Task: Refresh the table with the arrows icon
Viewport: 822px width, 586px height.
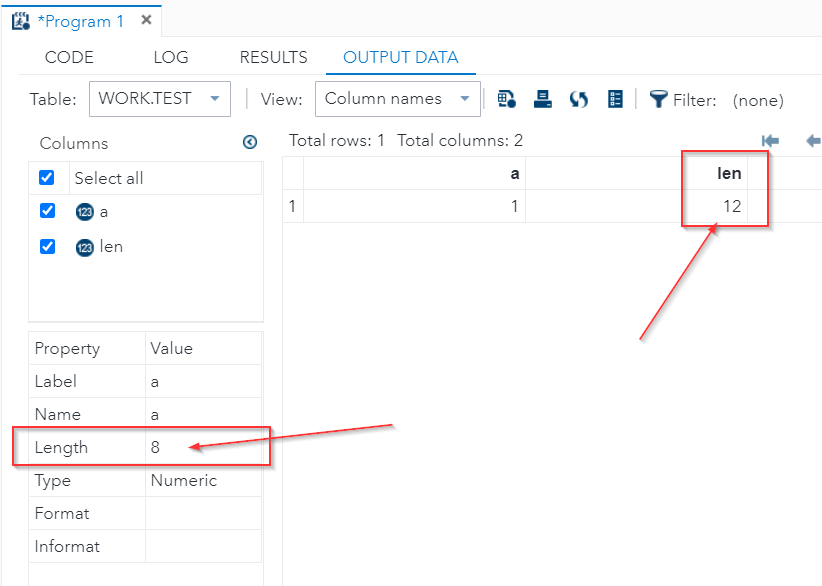Action: pos(579,99)
